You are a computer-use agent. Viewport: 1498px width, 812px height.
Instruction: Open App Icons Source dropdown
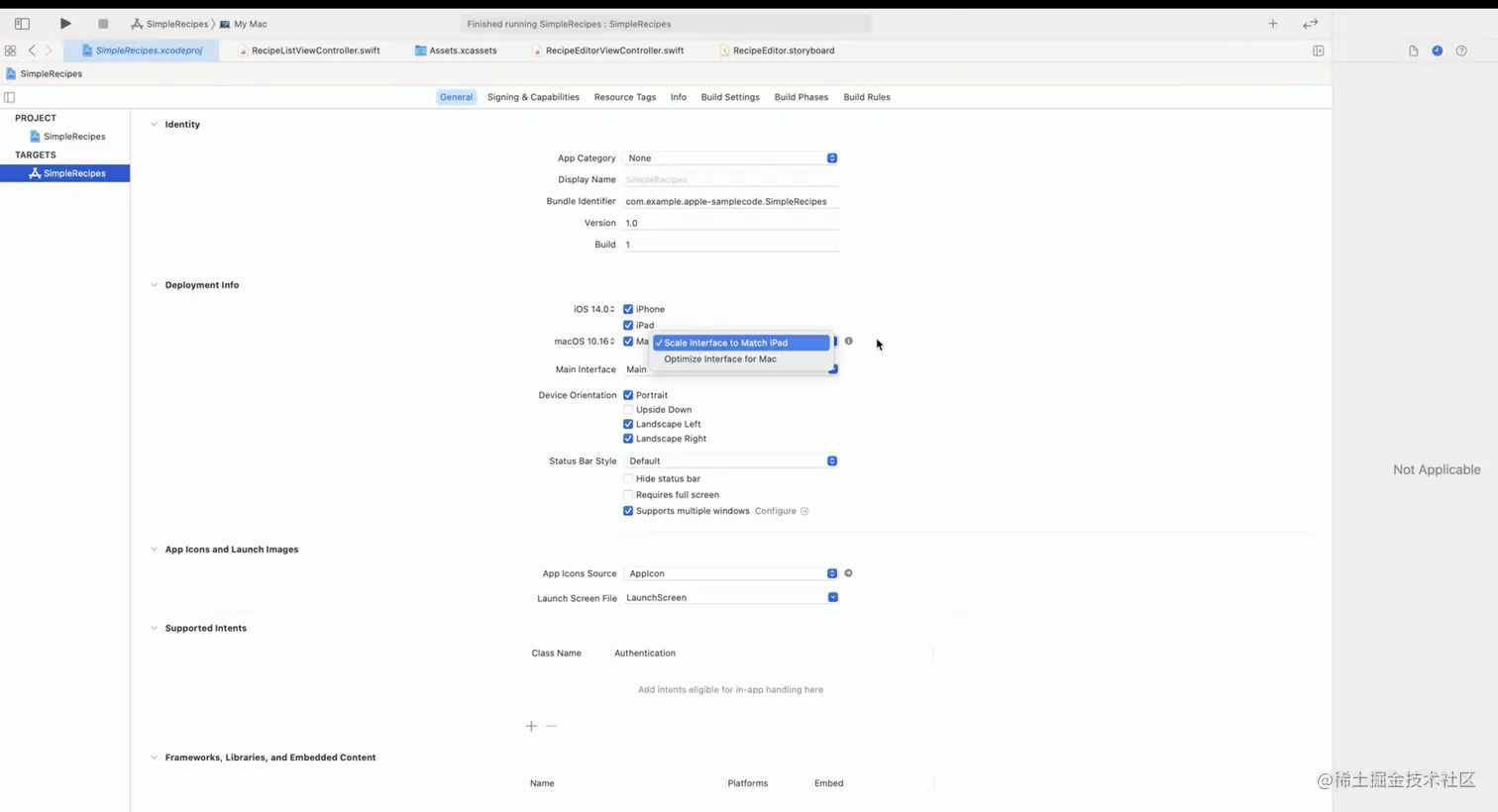[731, 573]
